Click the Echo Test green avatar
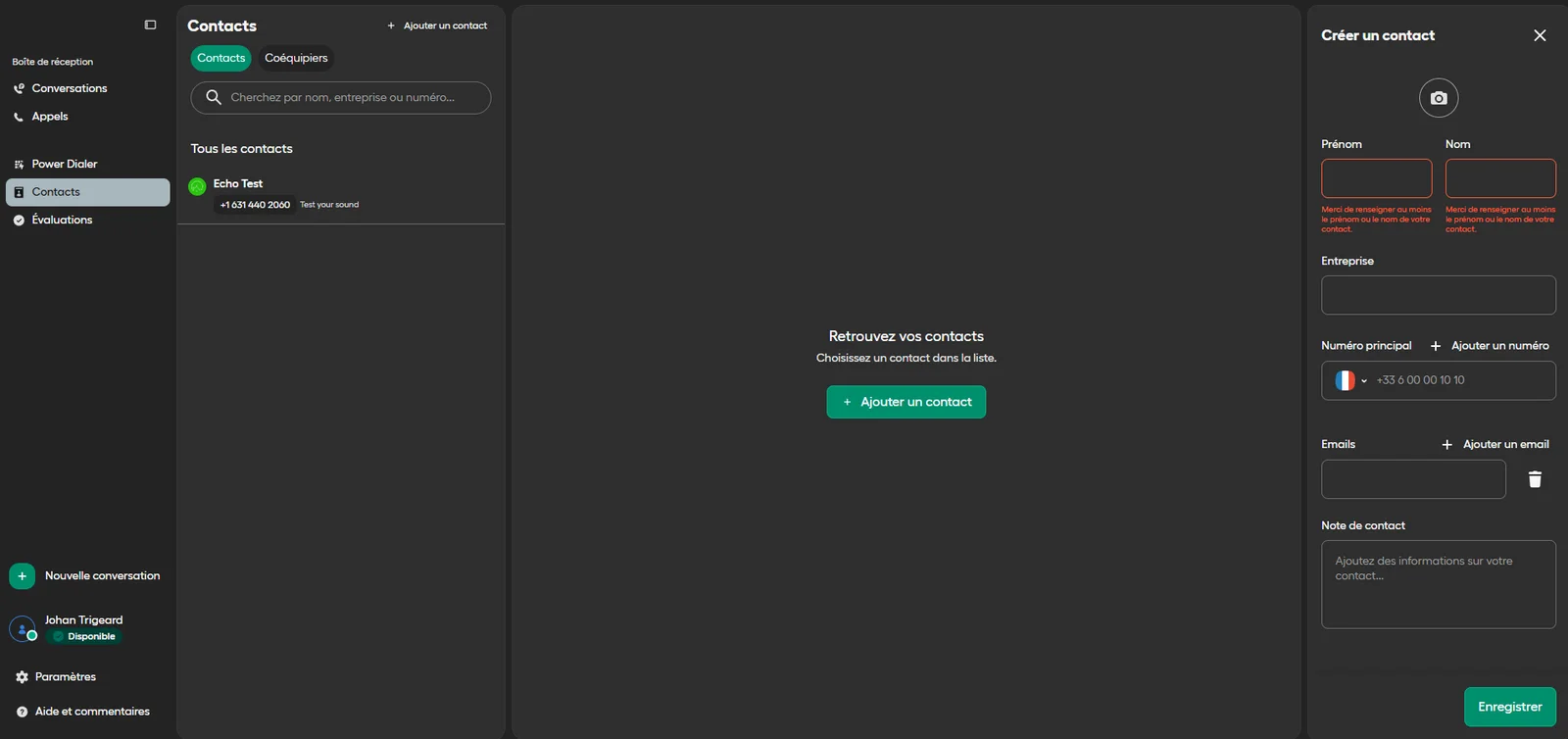 (x=197, y=186)
